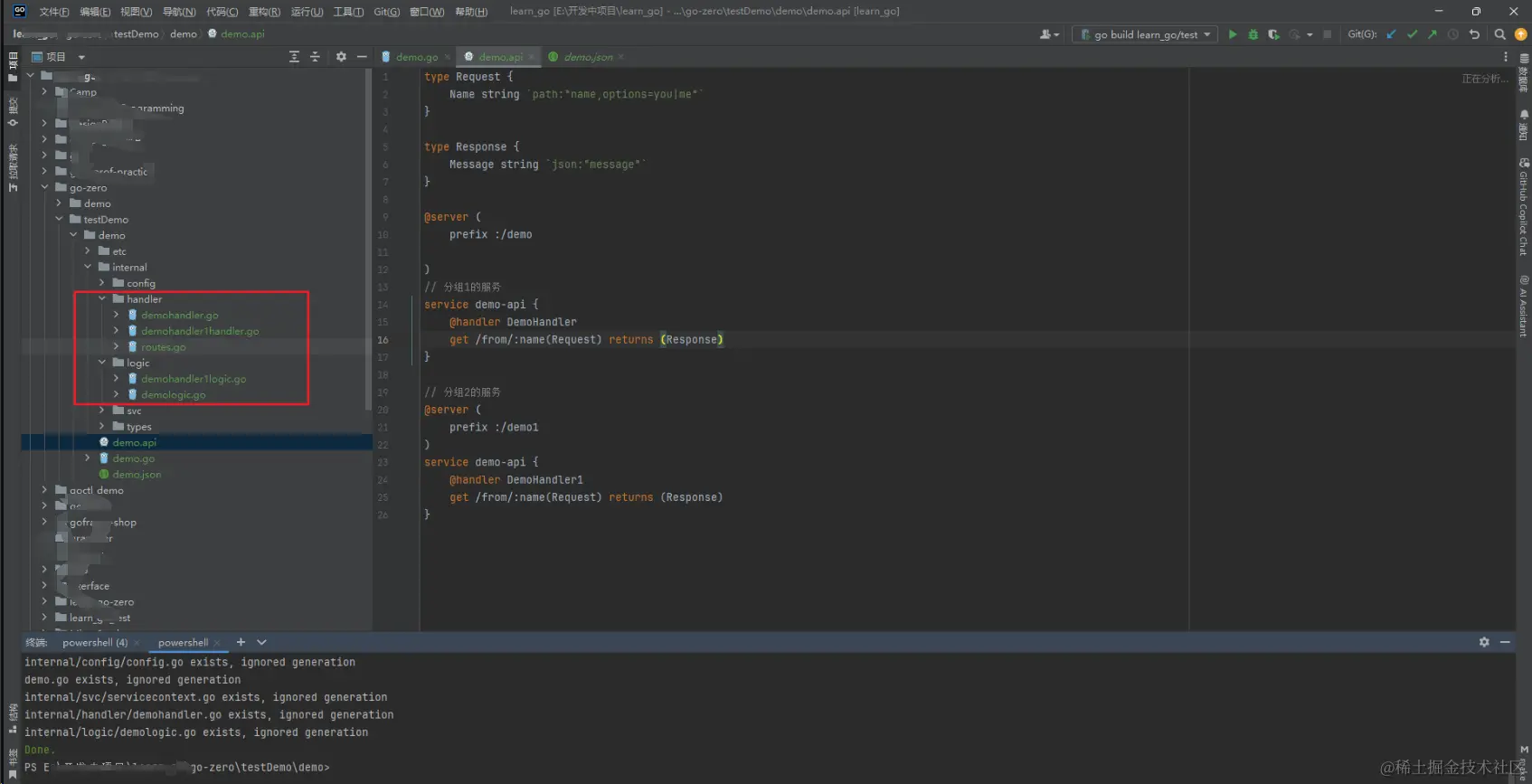
Task: Switch to demo.json editor tab
Action: (589, 57)
